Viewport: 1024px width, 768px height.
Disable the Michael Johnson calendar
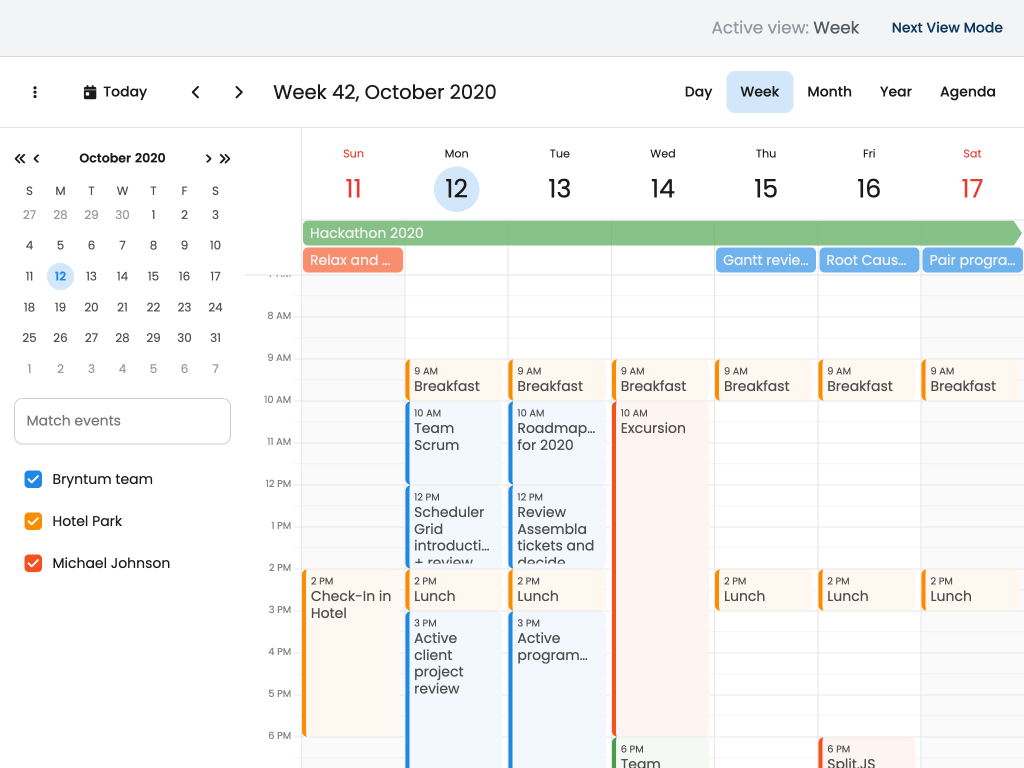(33, 563)
